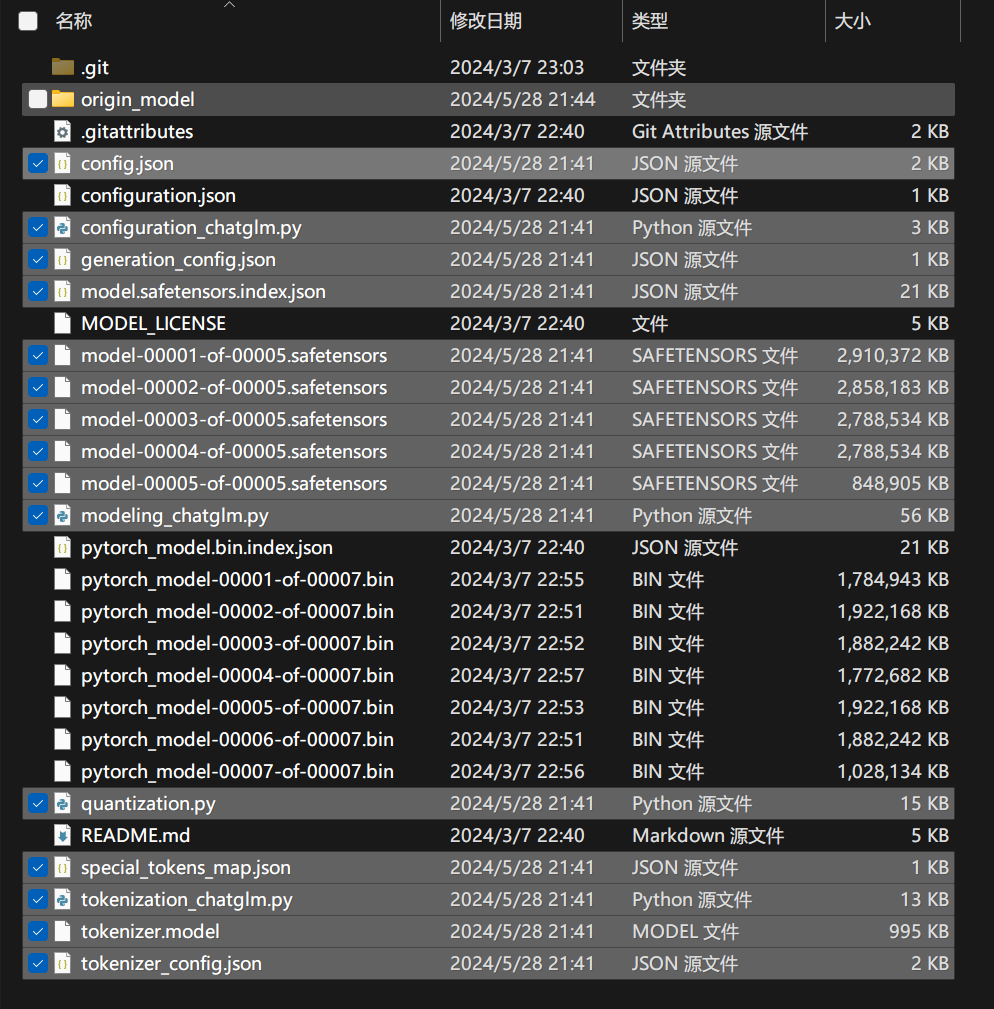Image resolution: width=994 pixels, height=1009 pixels.
Task: Select configuration.json file name
Action: click(x=158, y=196)
